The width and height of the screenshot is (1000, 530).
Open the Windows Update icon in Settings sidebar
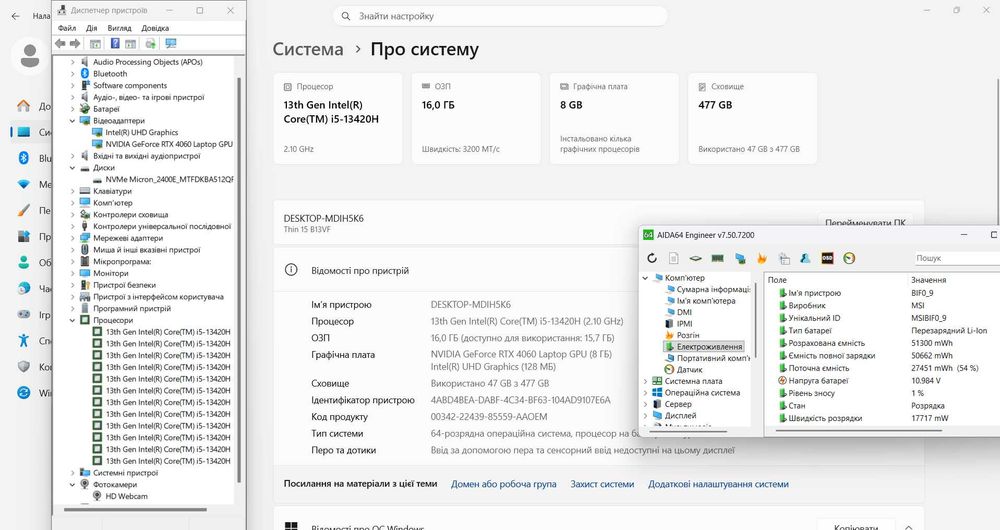point(24,393)
